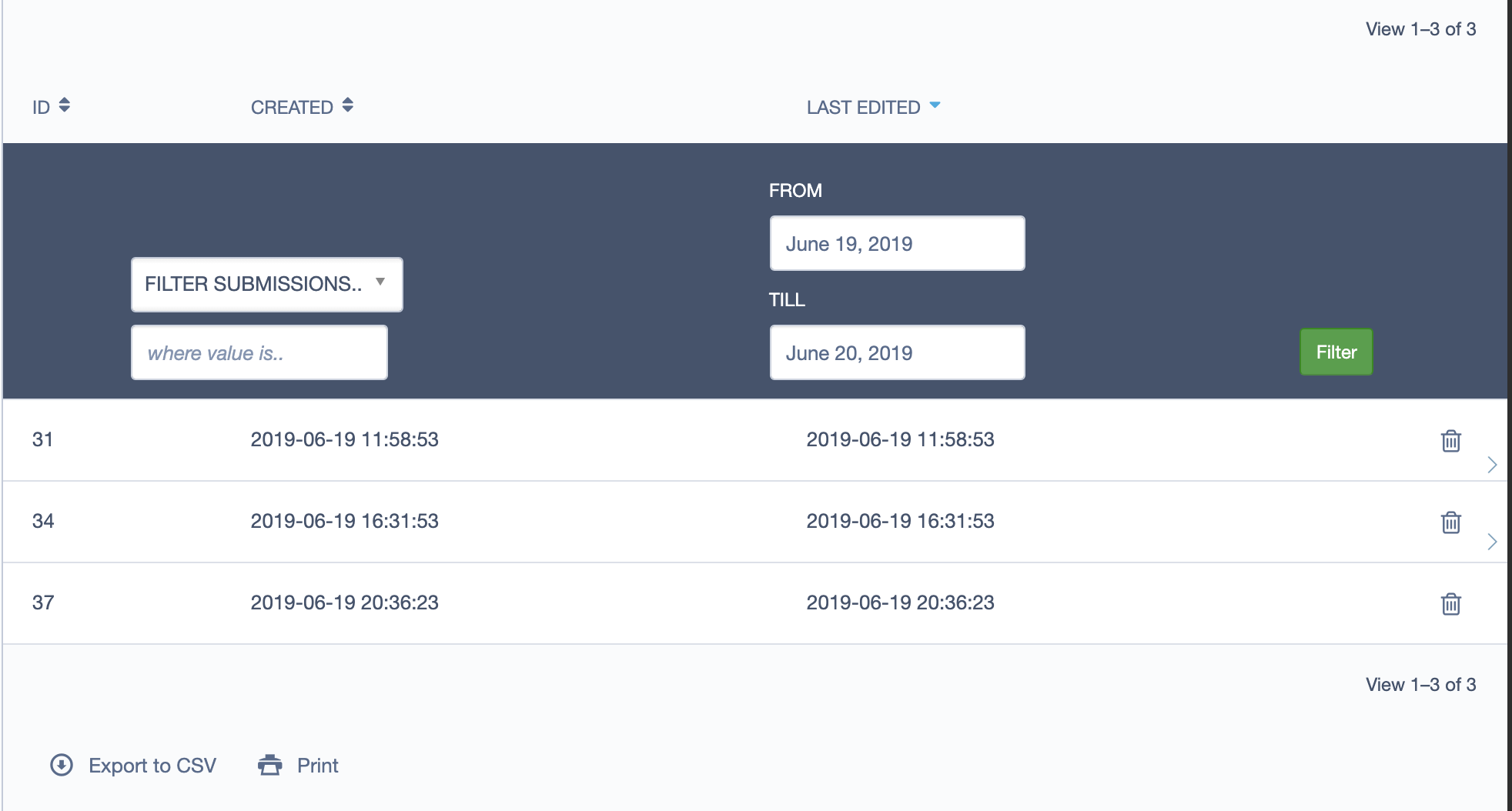Expand details for submission row 31

click(1492, 462)
